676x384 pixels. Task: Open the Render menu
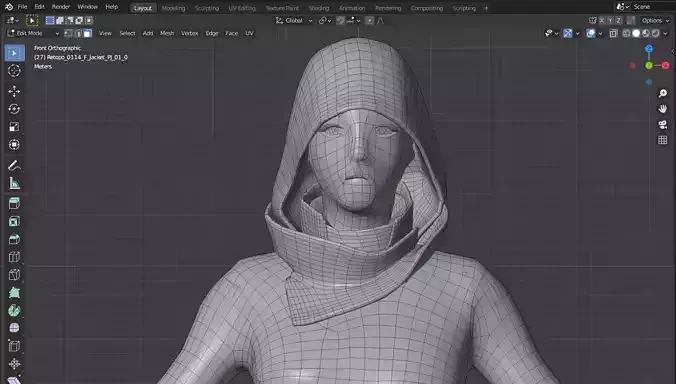click(61, 7)
